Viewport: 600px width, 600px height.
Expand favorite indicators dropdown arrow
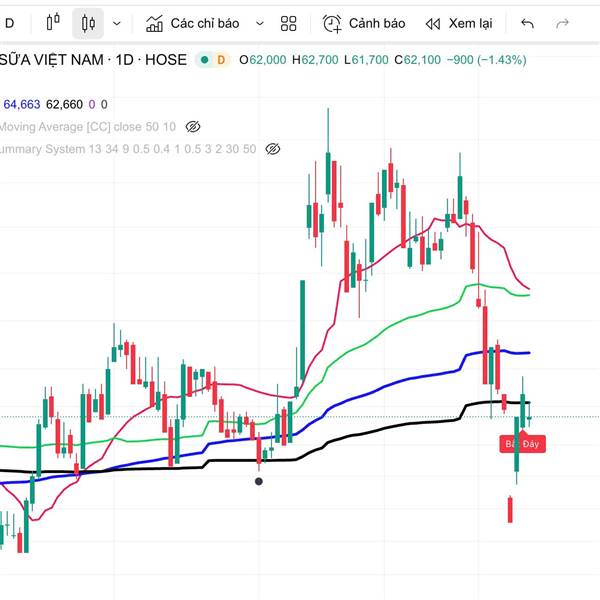coord(260,24)
